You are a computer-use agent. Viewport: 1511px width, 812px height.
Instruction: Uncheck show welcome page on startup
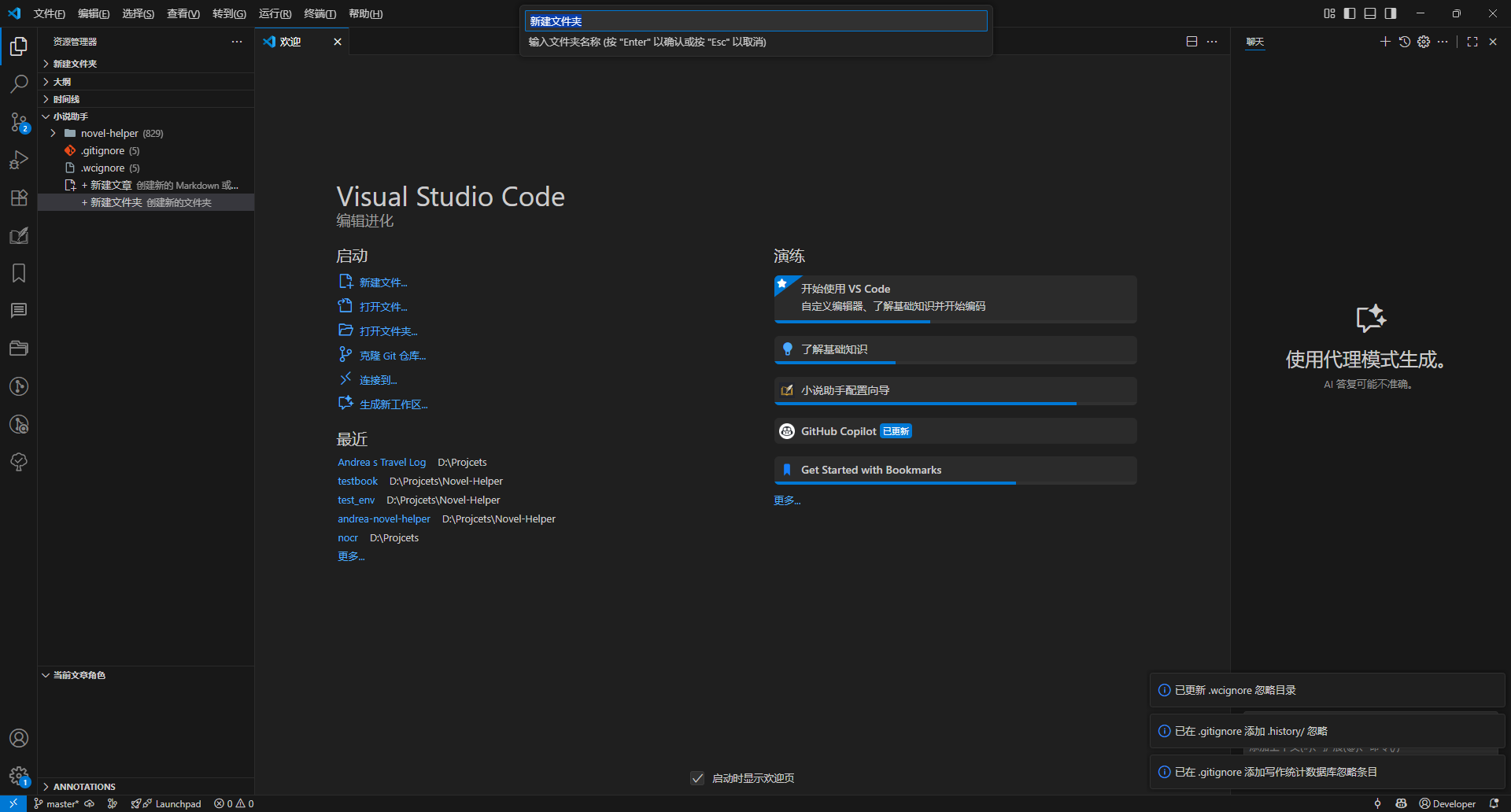(x=697, y=778)
